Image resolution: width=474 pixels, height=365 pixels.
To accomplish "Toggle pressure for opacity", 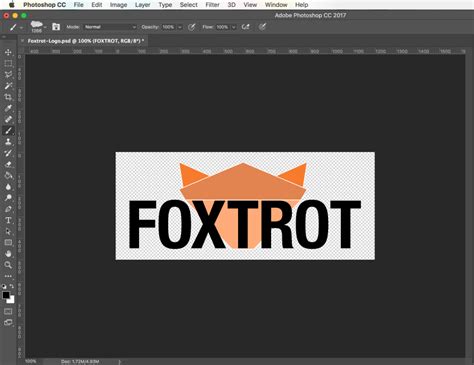I will point(191,27).
